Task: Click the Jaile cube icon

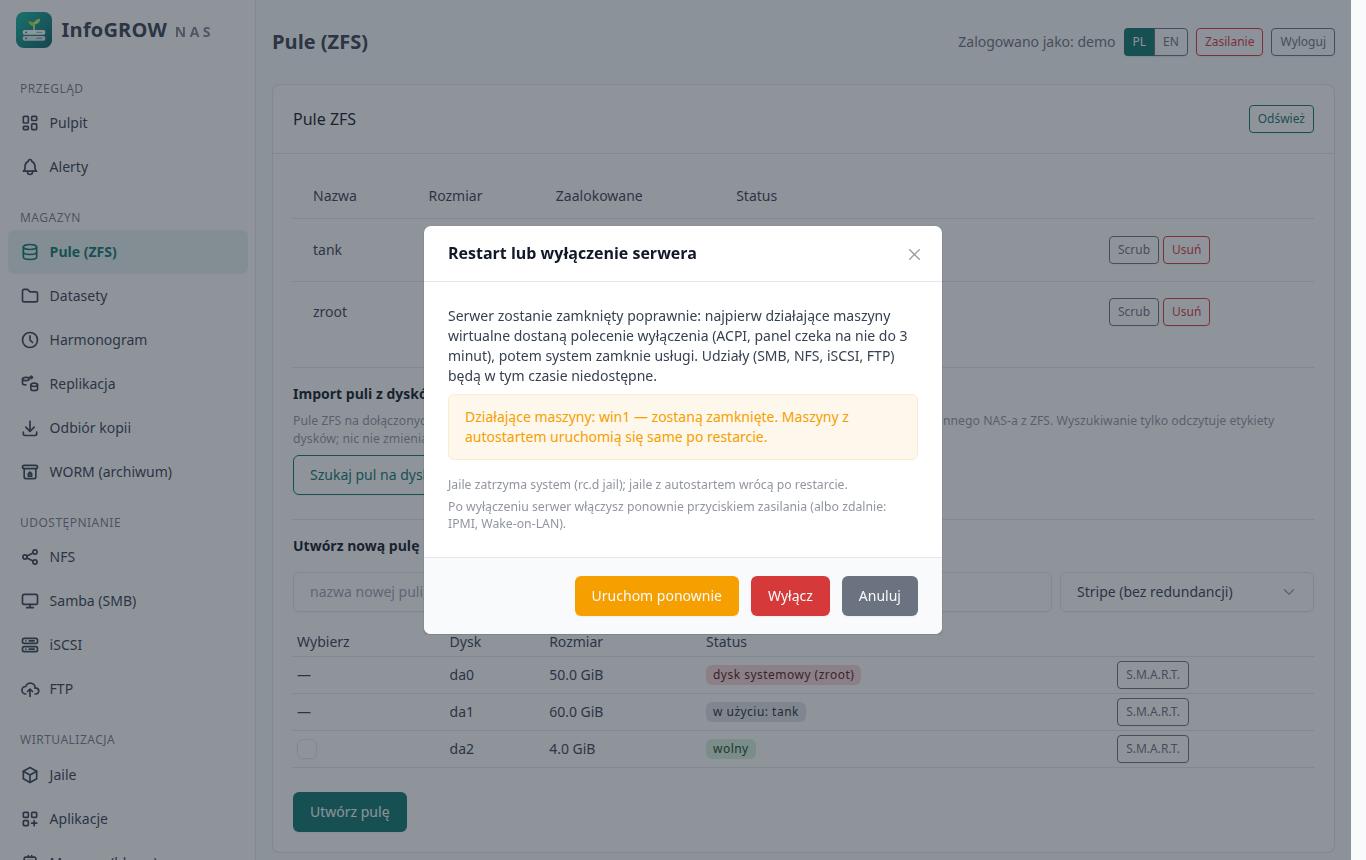Action: (30, 775)
